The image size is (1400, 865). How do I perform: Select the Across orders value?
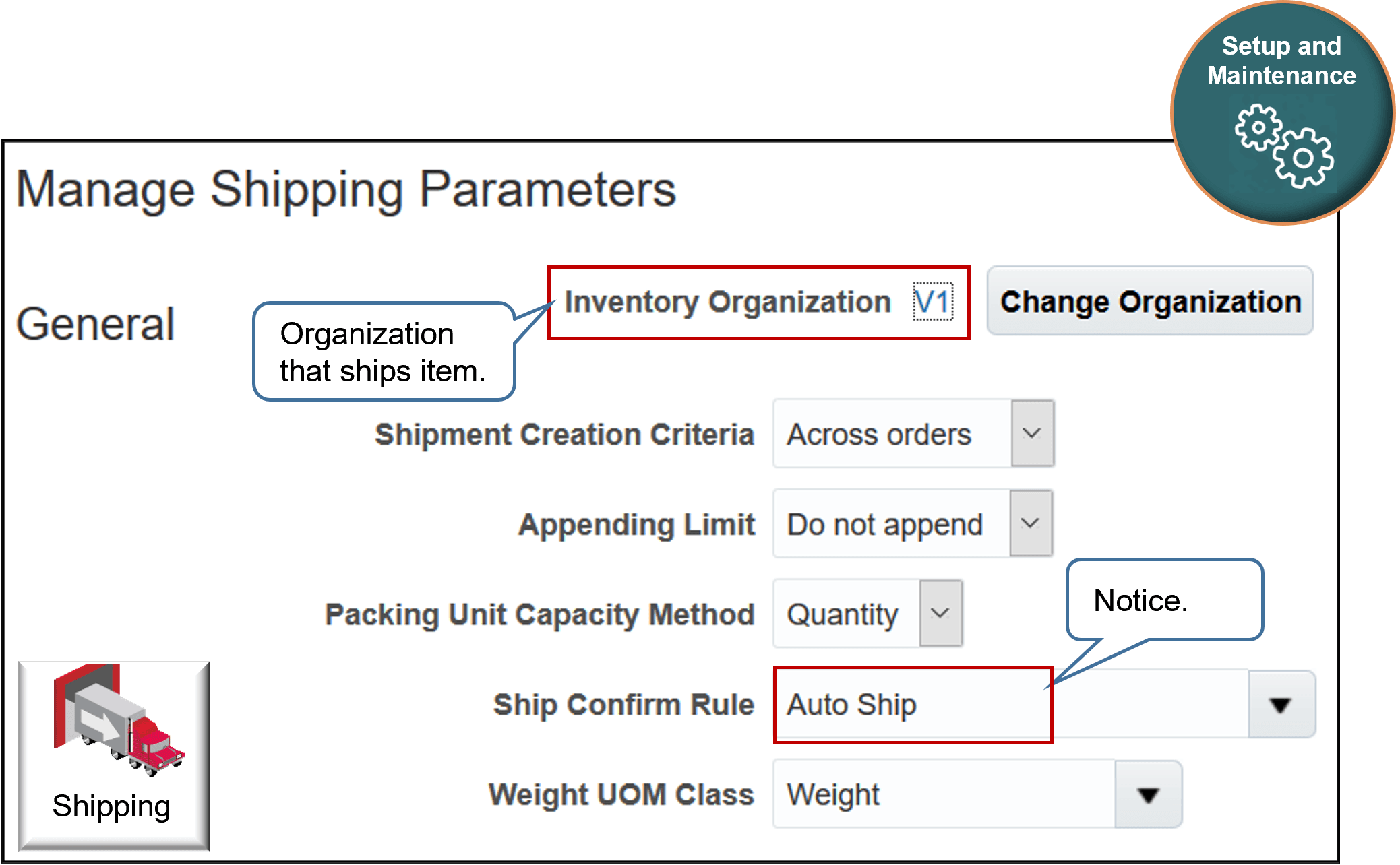878,434
